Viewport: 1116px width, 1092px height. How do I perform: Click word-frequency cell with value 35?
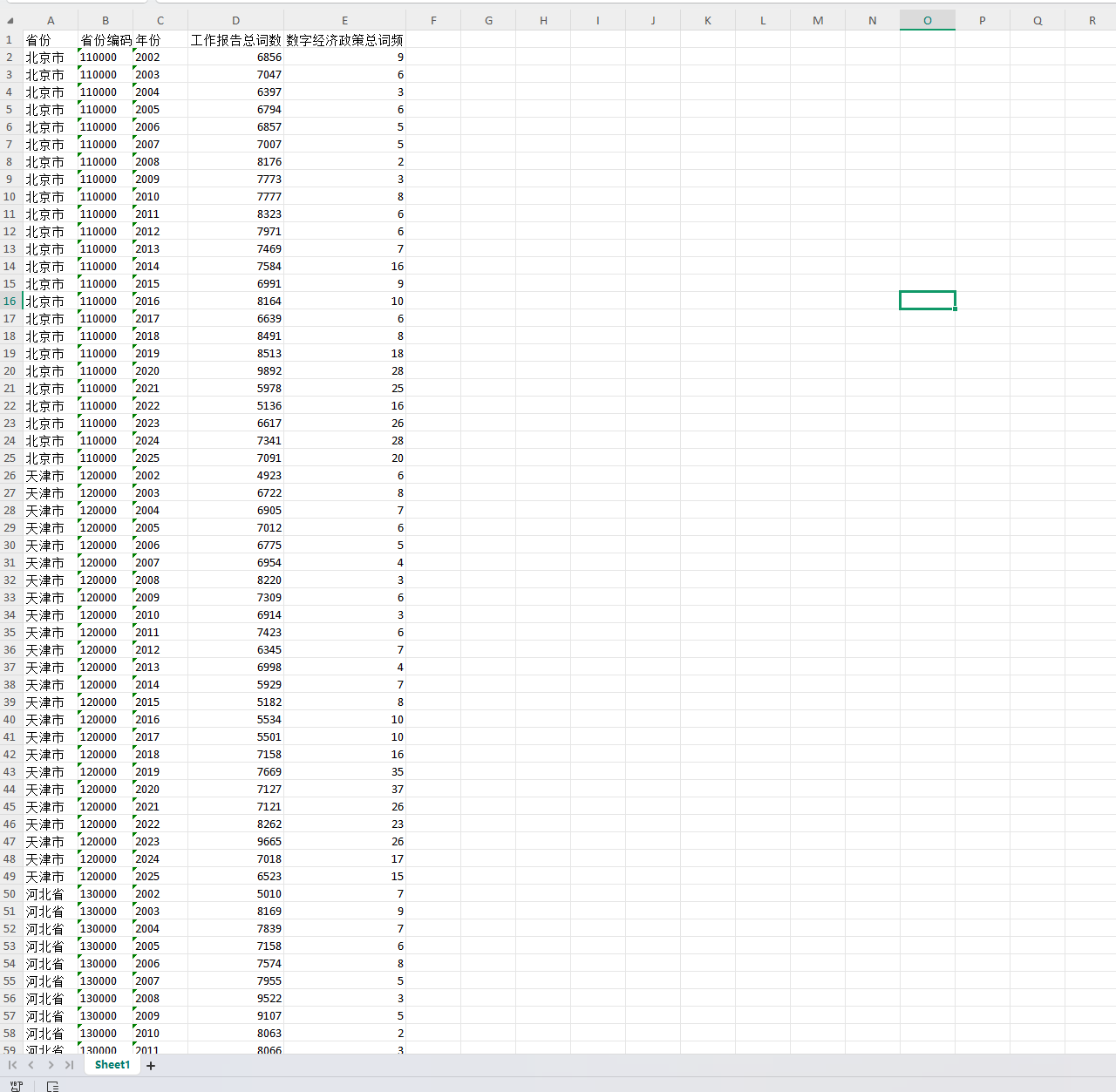345,771
